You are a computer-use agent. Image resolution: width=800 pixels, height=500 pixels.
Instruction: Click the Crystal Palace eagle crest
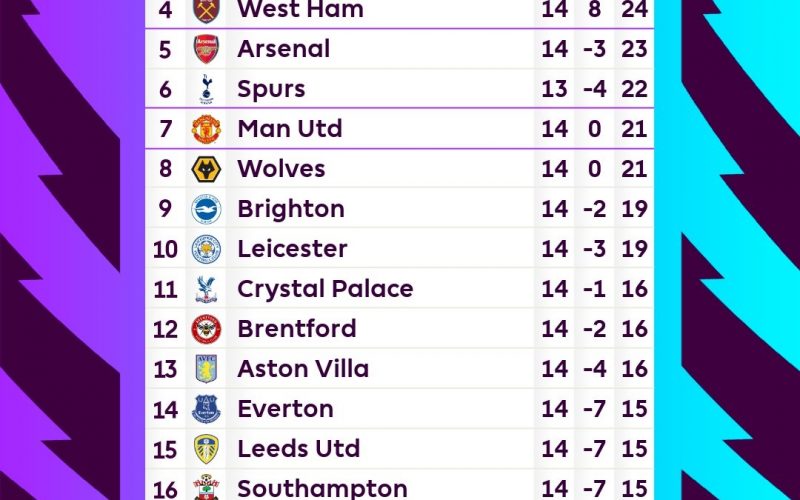coord(206,289)
